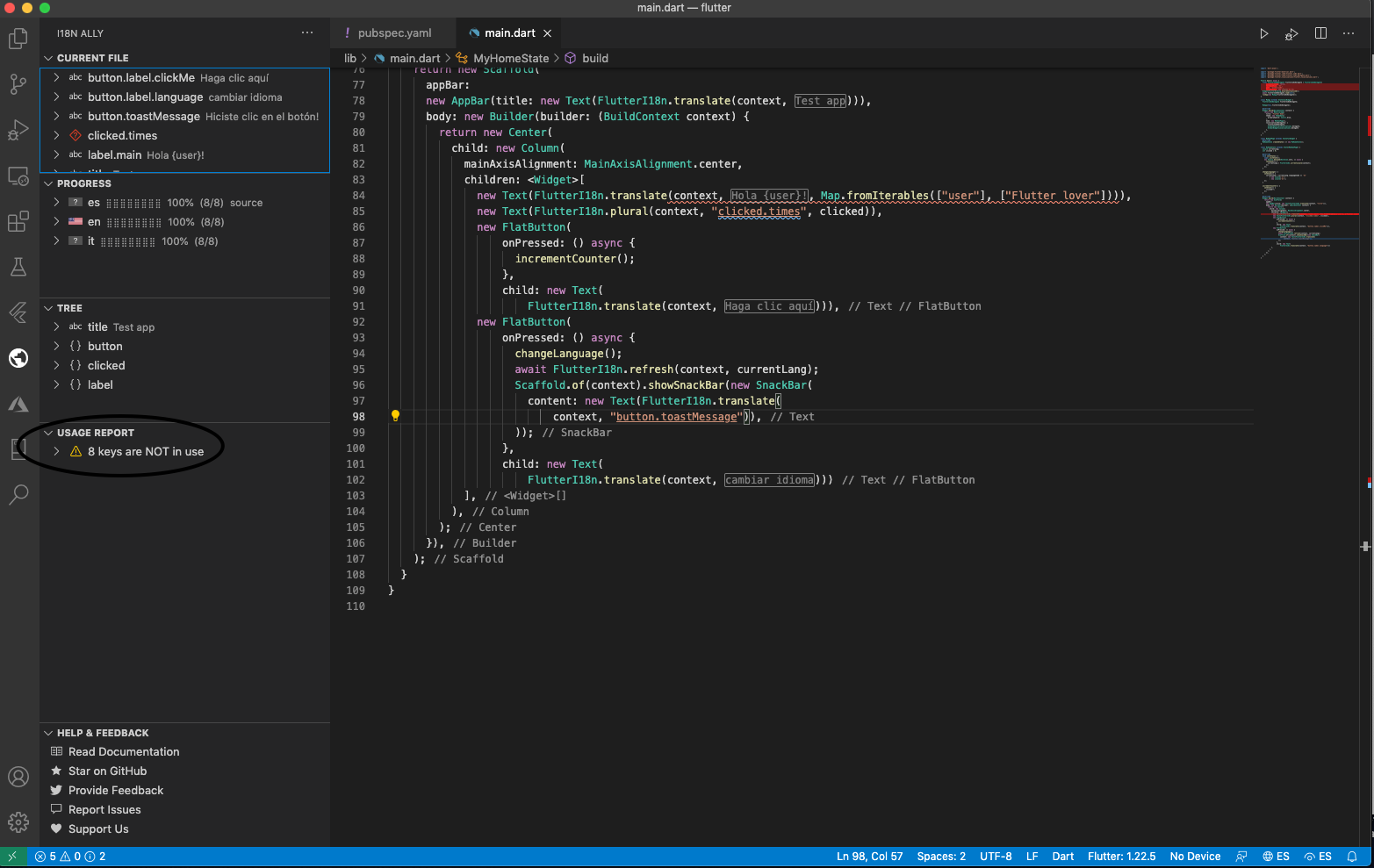Image resolution: width=1374 pixels, height=868 pixels.
Task: Expand the es locale progress row
Action: point(57,202)
